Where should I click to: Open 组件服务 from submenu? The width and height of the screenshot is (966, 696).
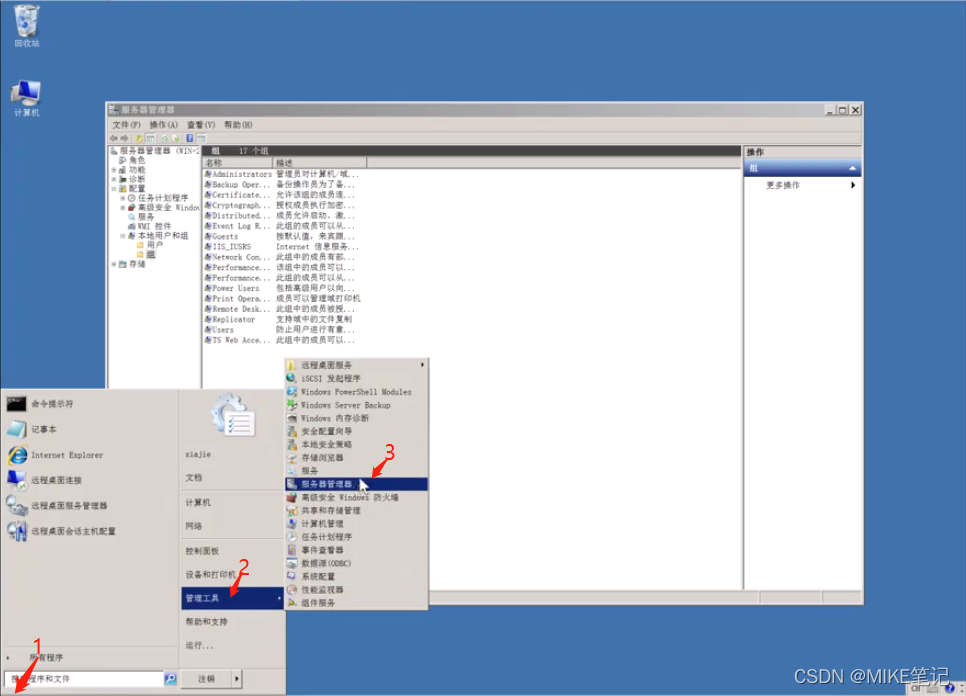point(356,603)
